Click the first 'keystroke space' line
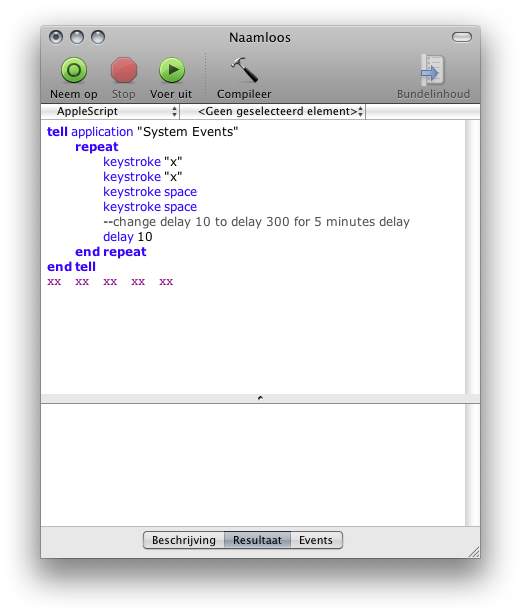The width and height of the screenshot is (521, 614). coord(150,192)
